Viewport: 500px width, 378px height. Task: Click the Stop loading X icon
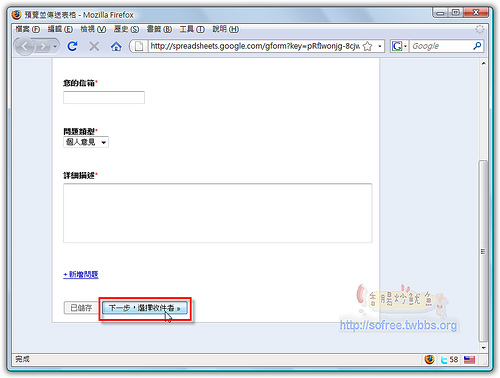pyautogui.click(x=94, y=46)
